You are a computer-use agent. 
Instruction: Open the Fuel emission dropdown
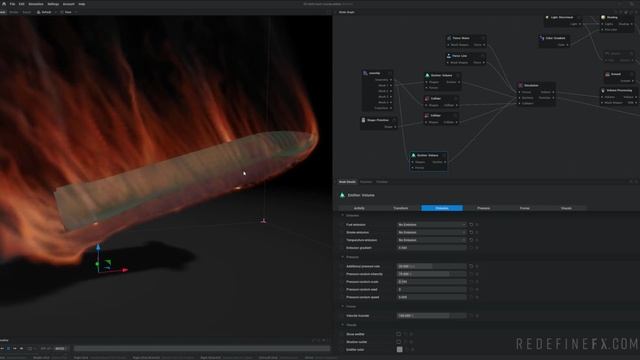(x=431, y=224)
